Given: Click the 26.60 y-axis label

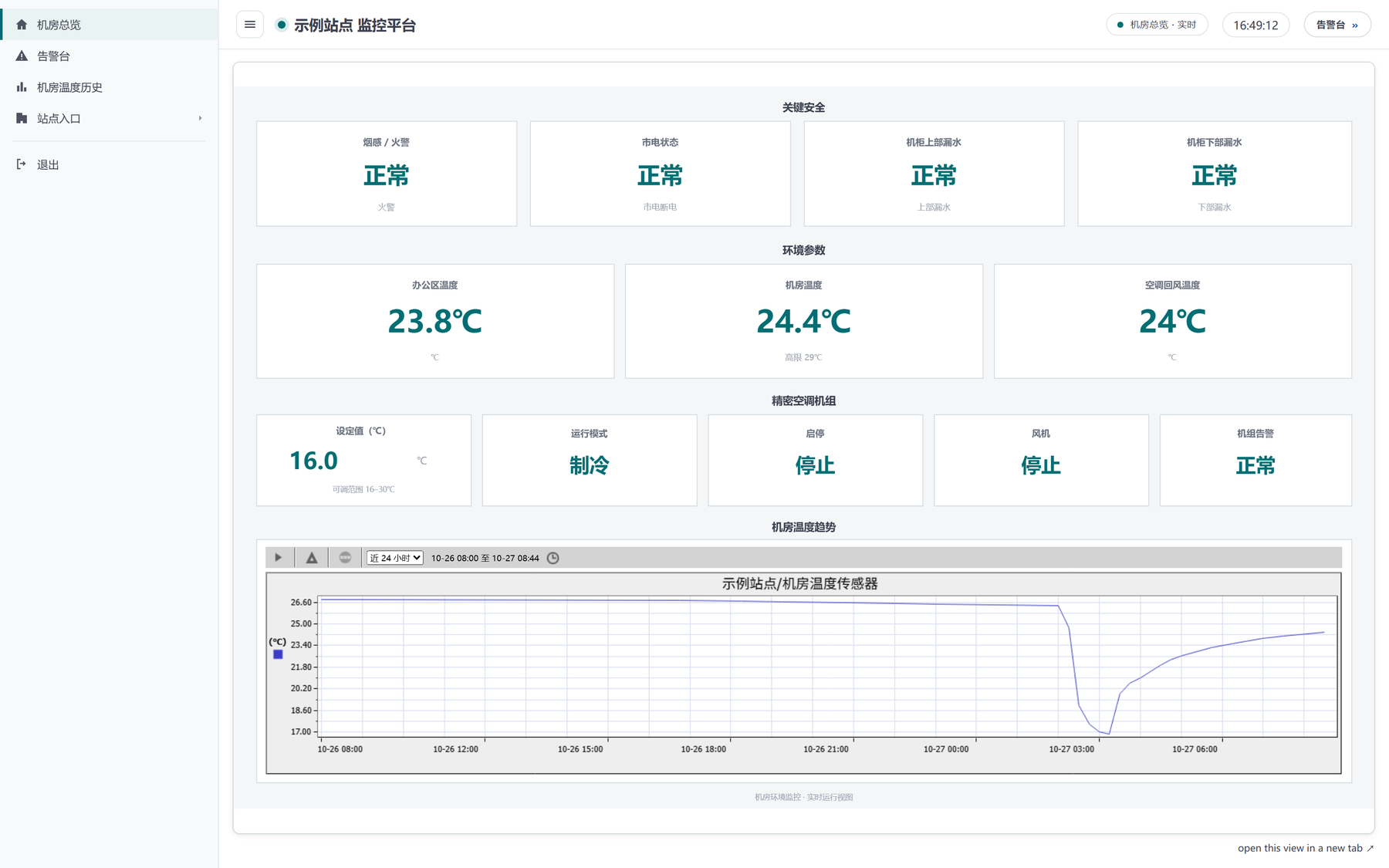Looking at the screenshot, I should pyautogui.click(x=301, y=602).
